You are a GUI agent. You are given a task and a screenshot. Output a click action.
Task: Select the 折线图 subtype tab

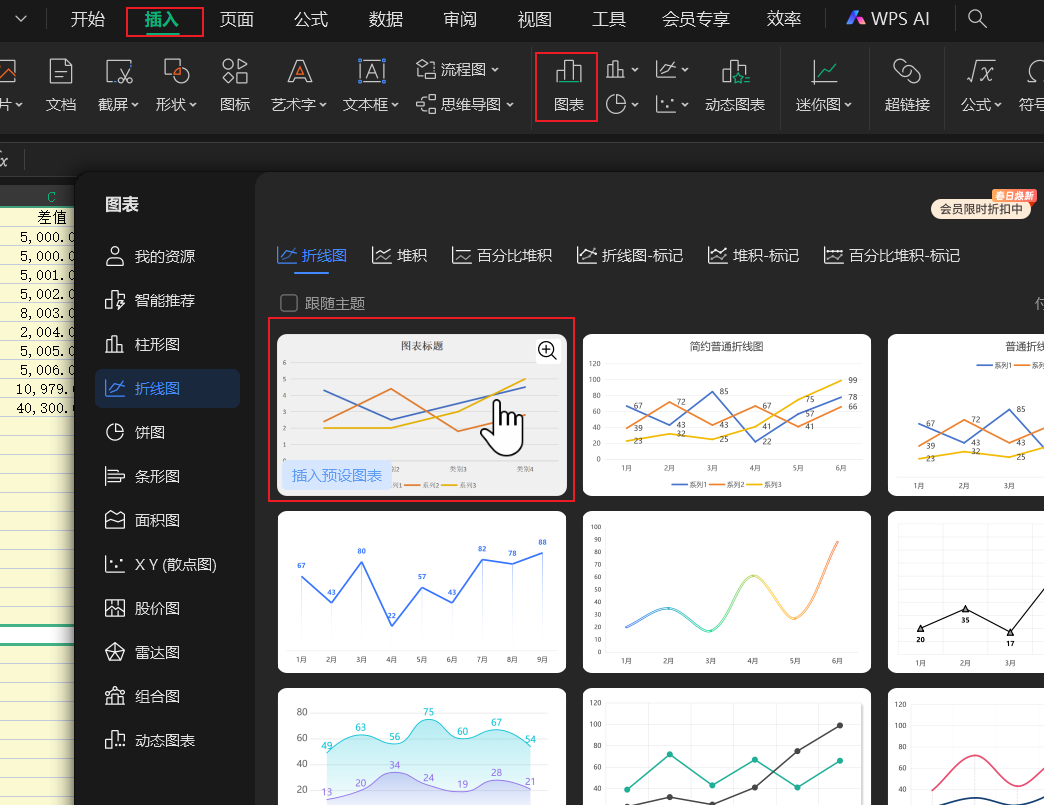tap(312, 256)
